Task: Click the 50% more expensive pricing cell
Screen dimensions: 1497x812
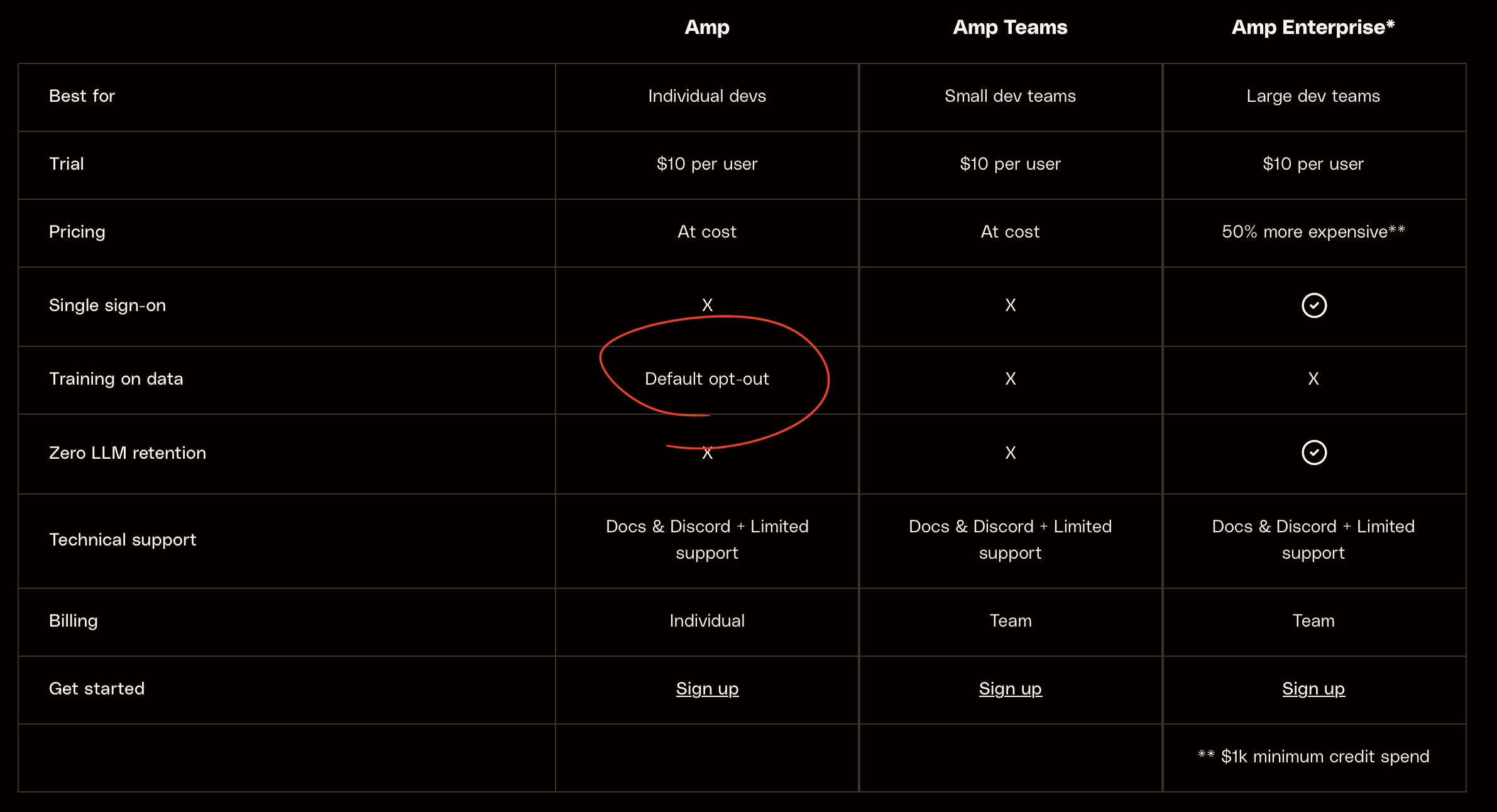Action: click(x=1313, y=232)
